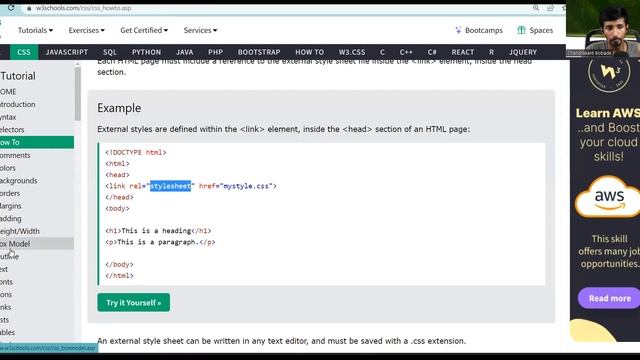This screenshot has width=640, height=360.
Task: Select the CSS tab in top navigation
Action: coord(24,52)
